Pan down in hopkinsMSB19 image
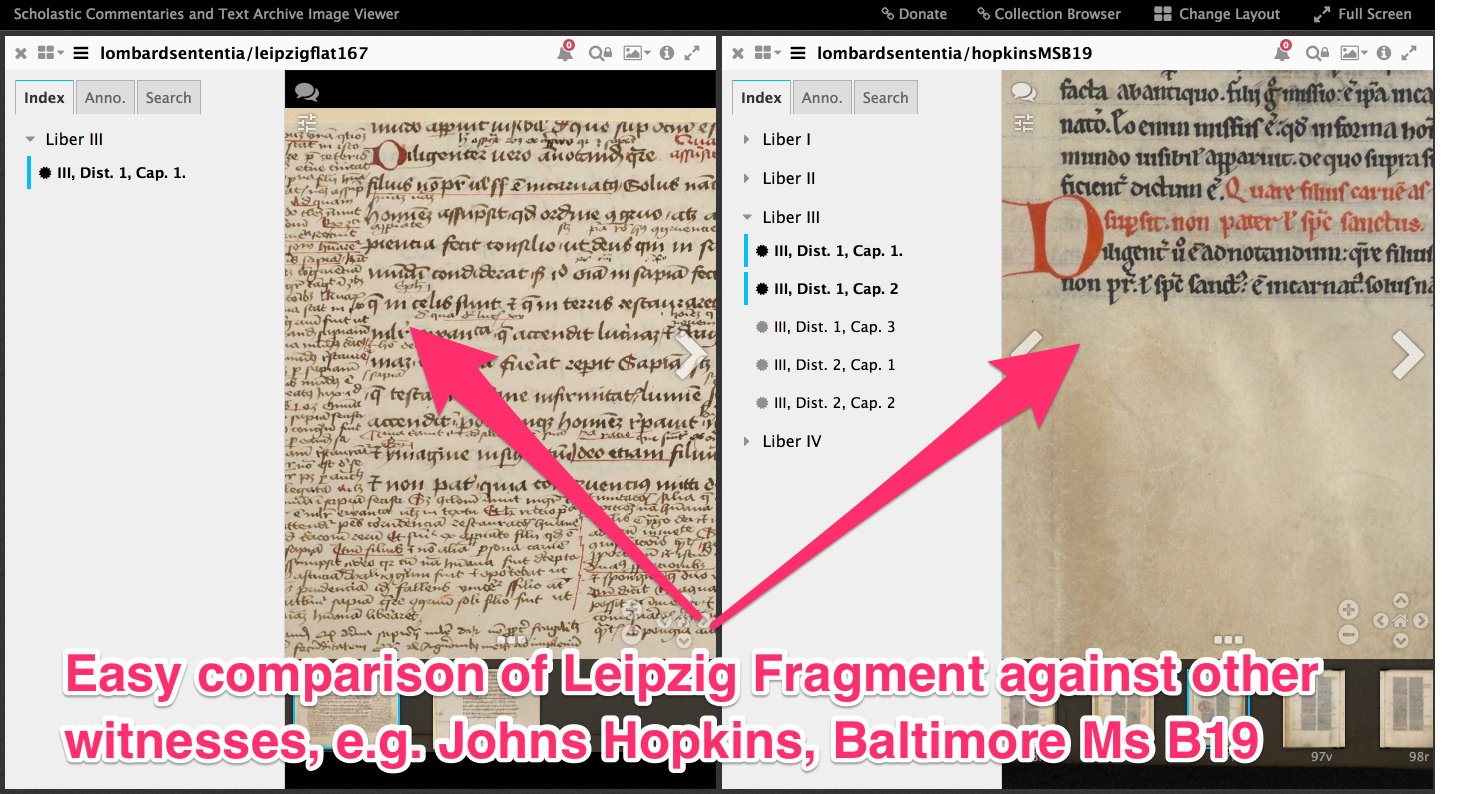Screen dimensions: 1476x794 1401,641
